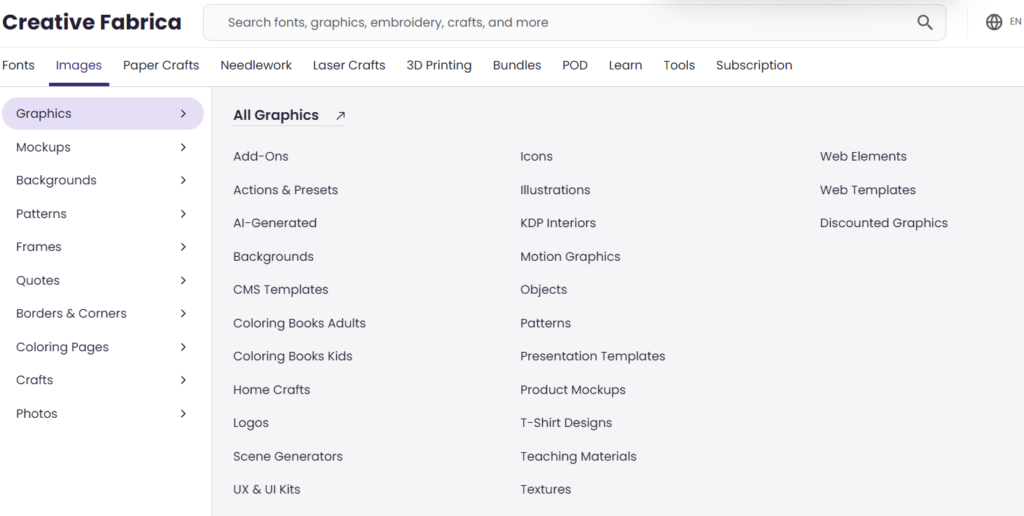Expand the Quotes category chevron
The image size is (1024, 516).
[x=184, y=281]
